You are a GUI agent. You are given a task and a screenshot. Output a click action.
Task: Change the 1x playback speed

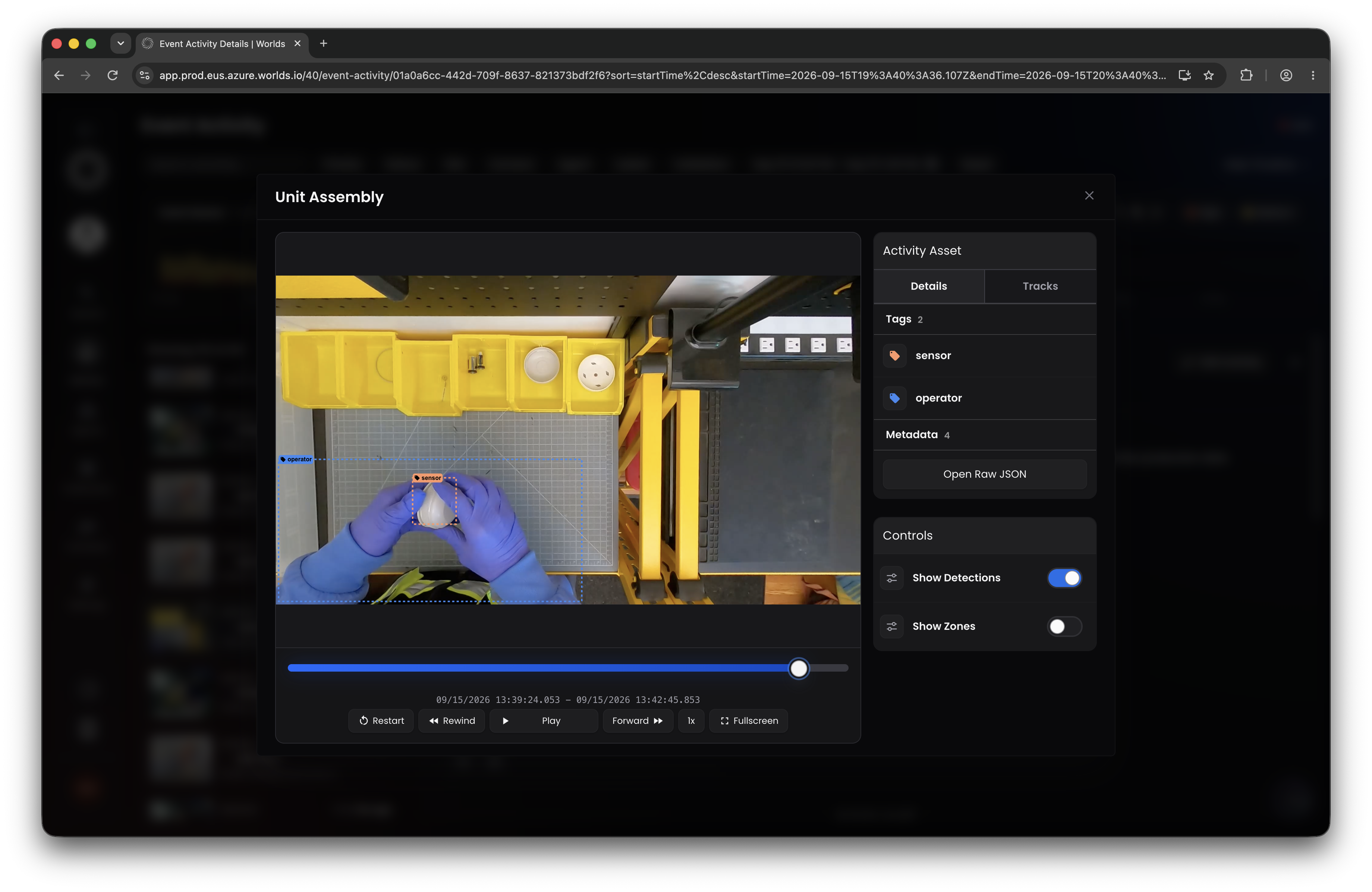(x=691, y=721)
